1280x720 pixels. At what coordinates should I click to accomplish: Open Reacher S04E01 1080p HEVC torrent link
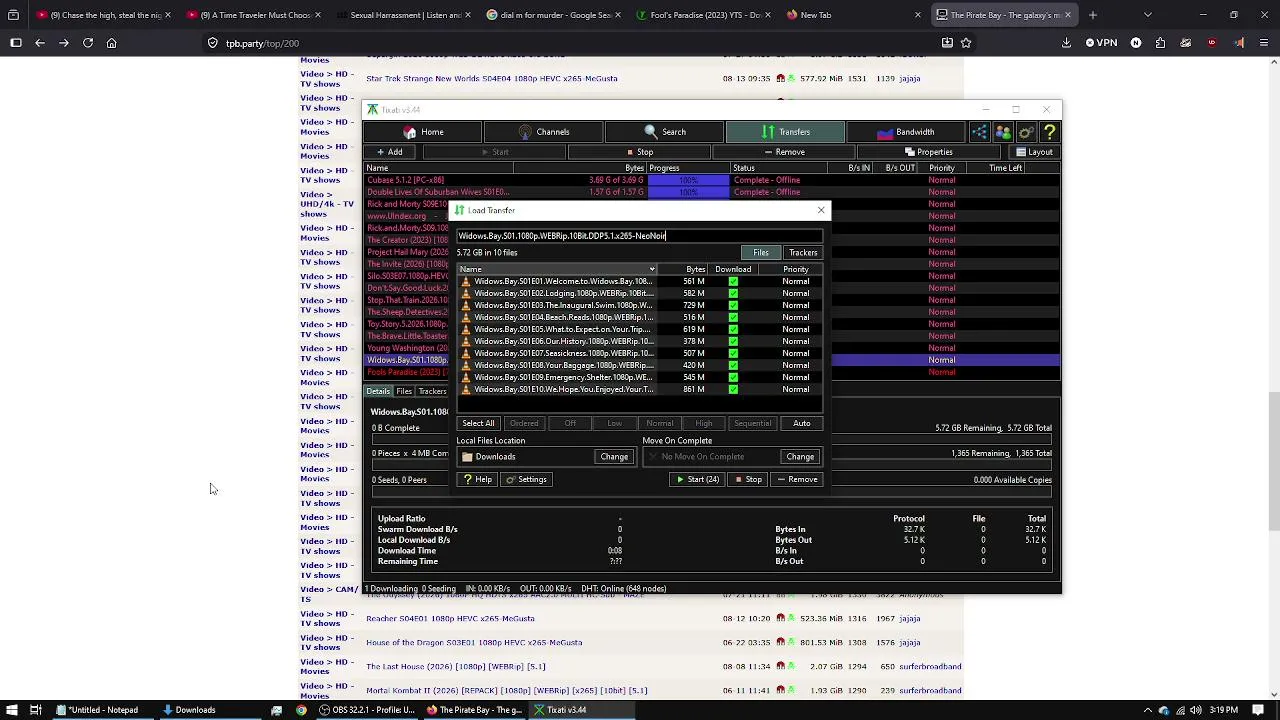pos(450,618)
